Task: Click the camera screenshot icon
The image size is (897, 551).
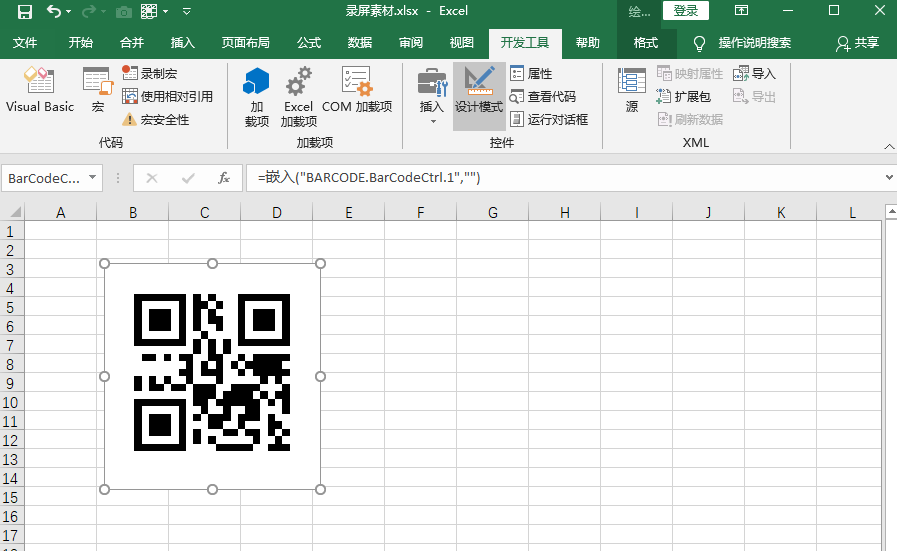Action: pyautogui.click(x=124, y=11)
